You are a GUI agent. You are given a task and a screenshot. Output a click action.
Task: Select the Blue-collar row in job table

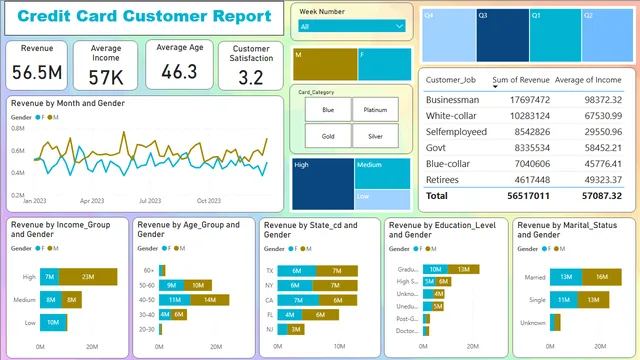pos(524,164)
